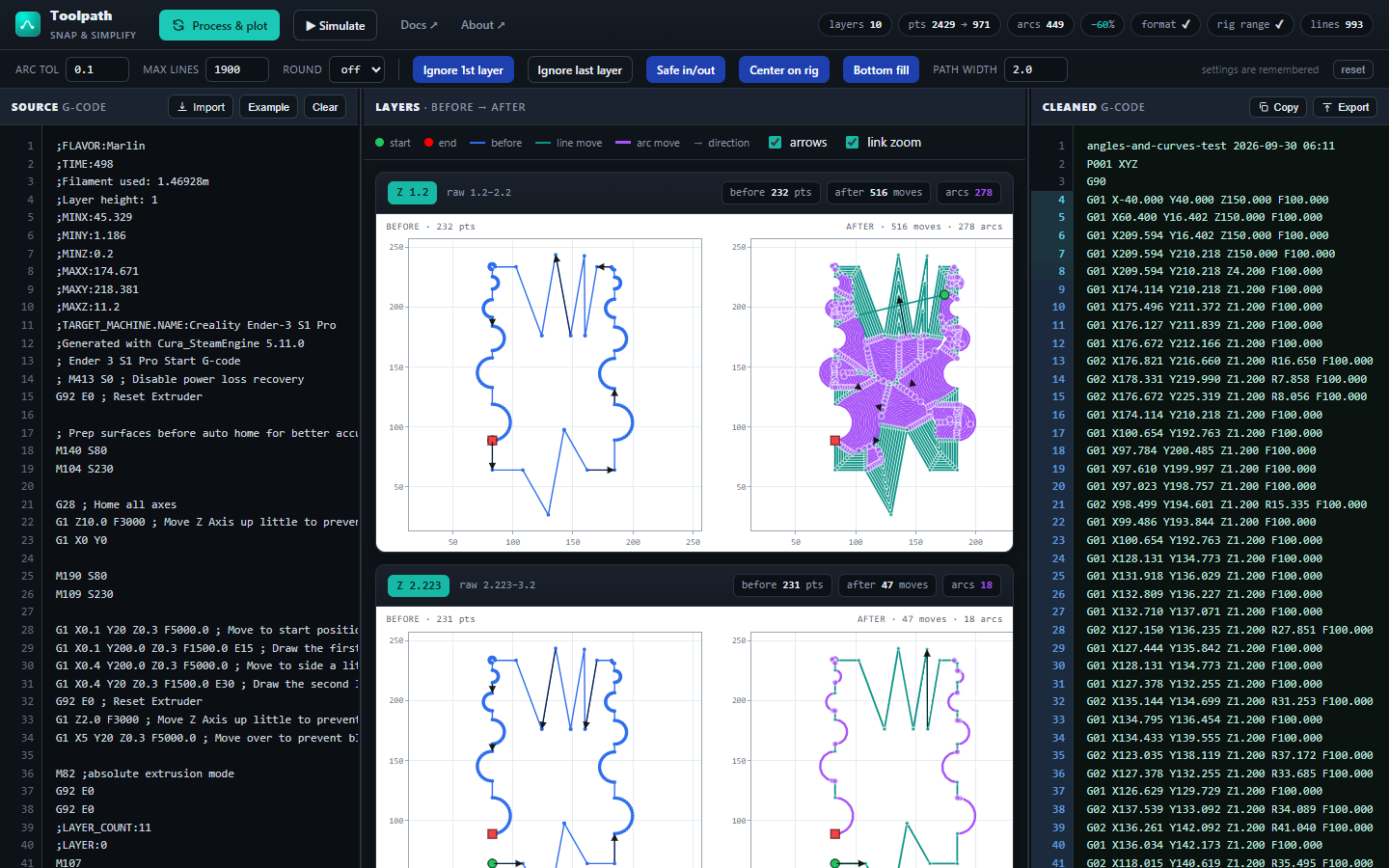Click the Z 2.223 AFTER plot

[x=882, y=750]
